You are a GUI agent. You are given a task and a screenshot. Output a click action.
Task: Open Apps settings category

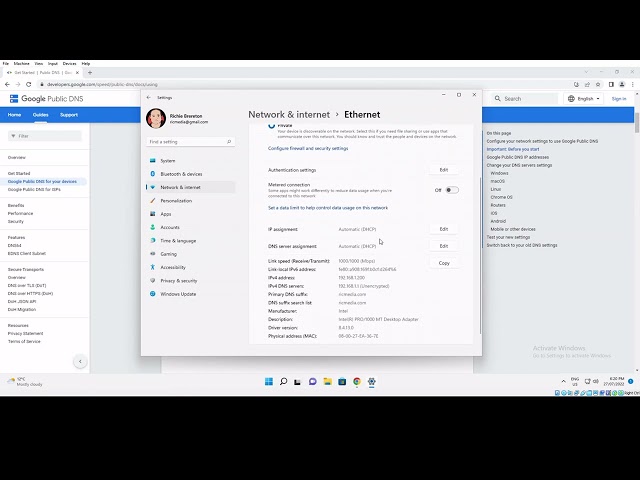(166, 214)
